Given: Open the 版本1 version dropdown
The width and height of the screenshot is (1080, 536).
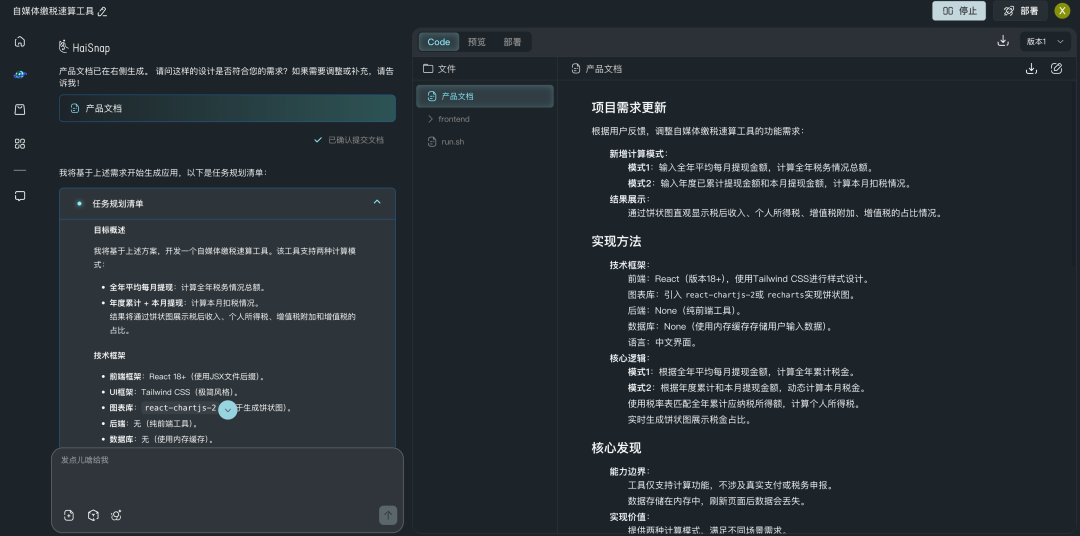Looking at the screenshot, I should point(1046,41).
